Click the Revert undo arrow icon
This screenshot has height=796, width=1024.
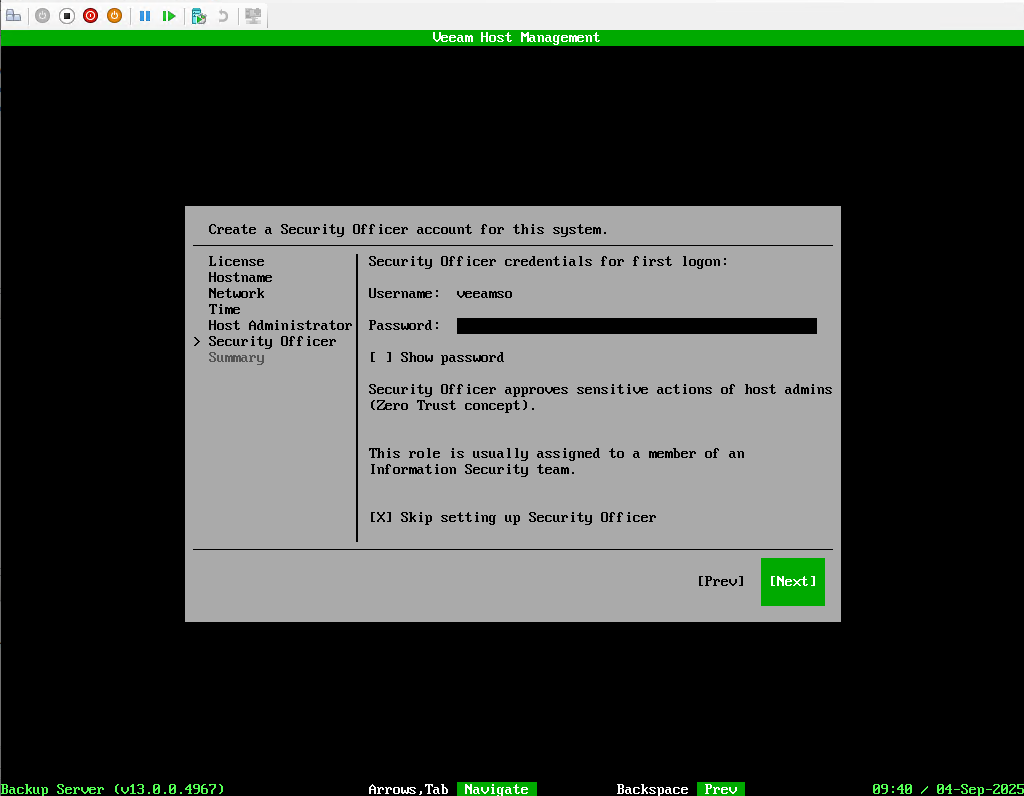223,16
